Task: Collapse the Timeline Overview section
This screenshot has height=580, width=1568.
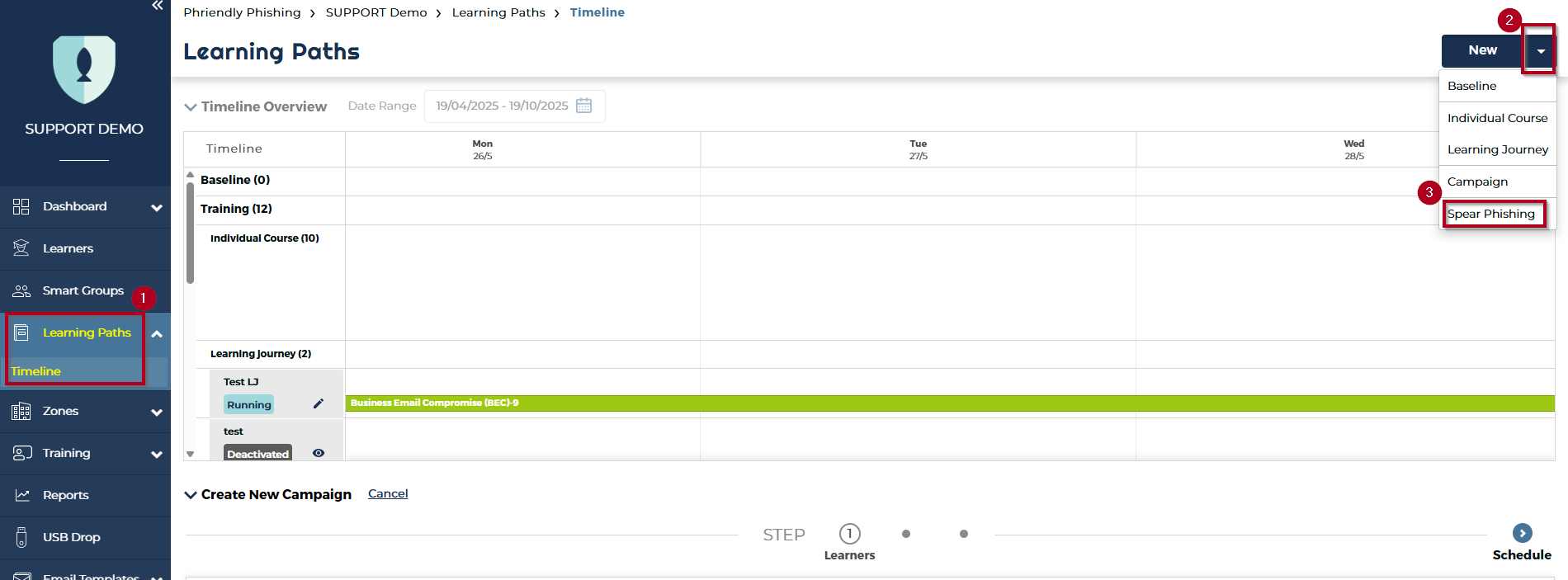Action: click(x=191, y=107)
